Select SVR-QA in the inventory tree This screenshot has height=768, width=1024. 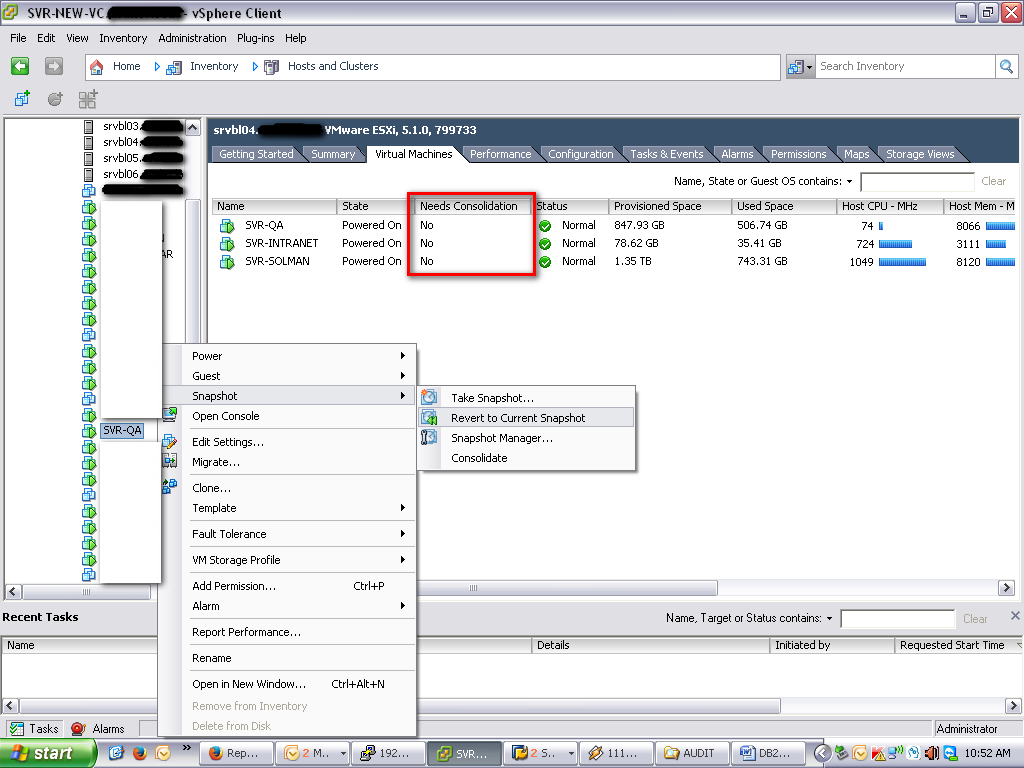click(x=122, y=430)
